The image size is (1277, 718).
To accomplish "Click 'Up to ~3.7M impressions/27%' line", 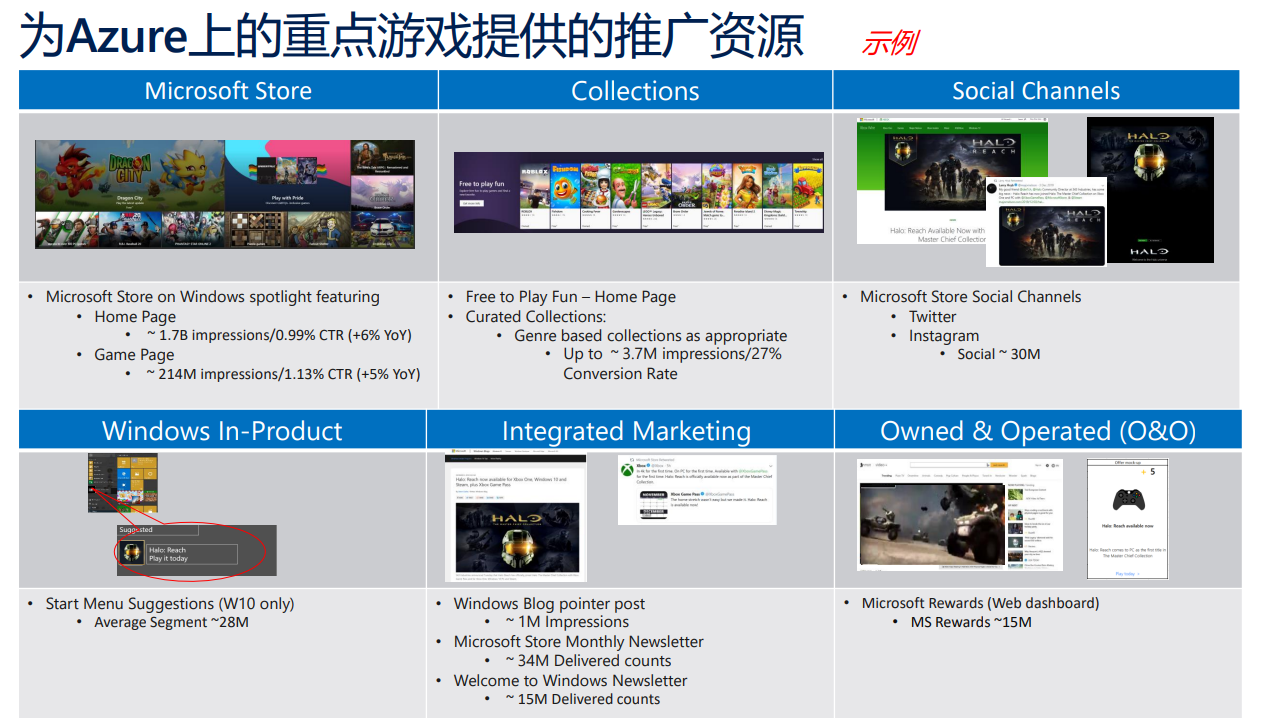I will coord(672,353).
